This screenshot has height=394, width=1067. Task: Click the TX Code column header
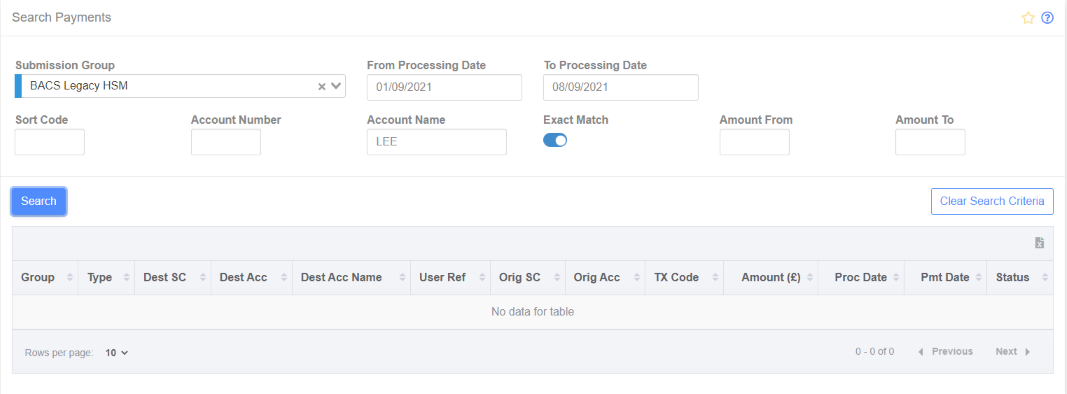[683, 278]
